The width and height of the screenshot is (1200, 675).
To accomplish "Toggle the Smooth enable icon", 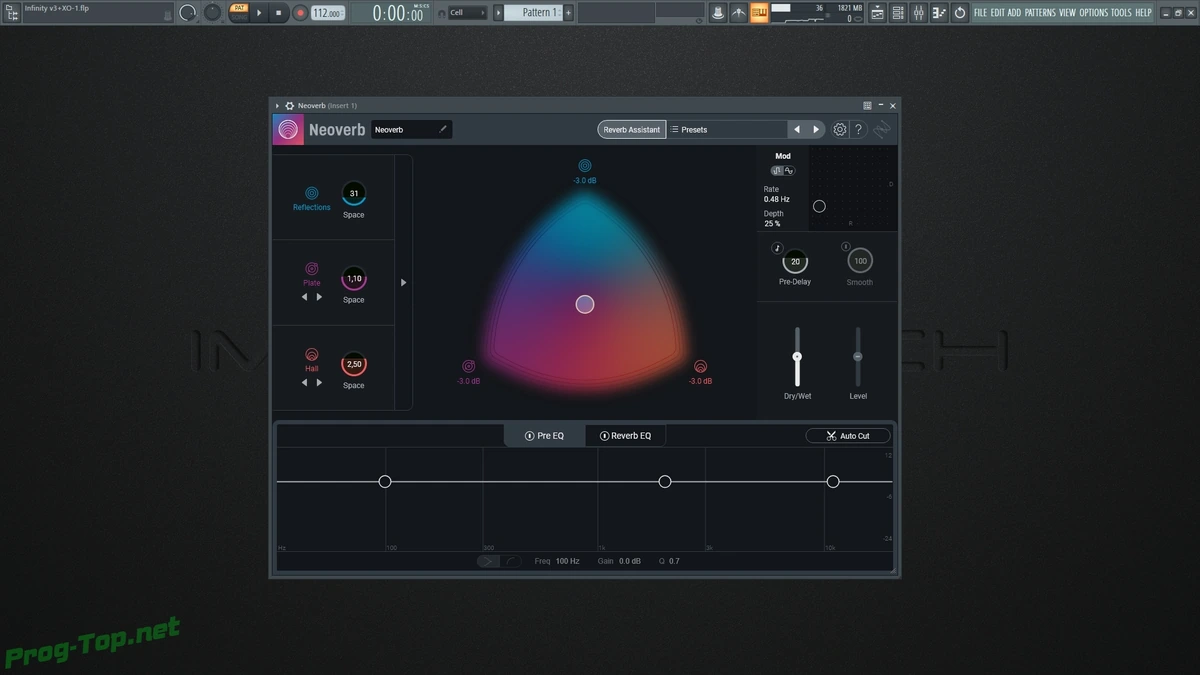I will click(x=845, y=247).
